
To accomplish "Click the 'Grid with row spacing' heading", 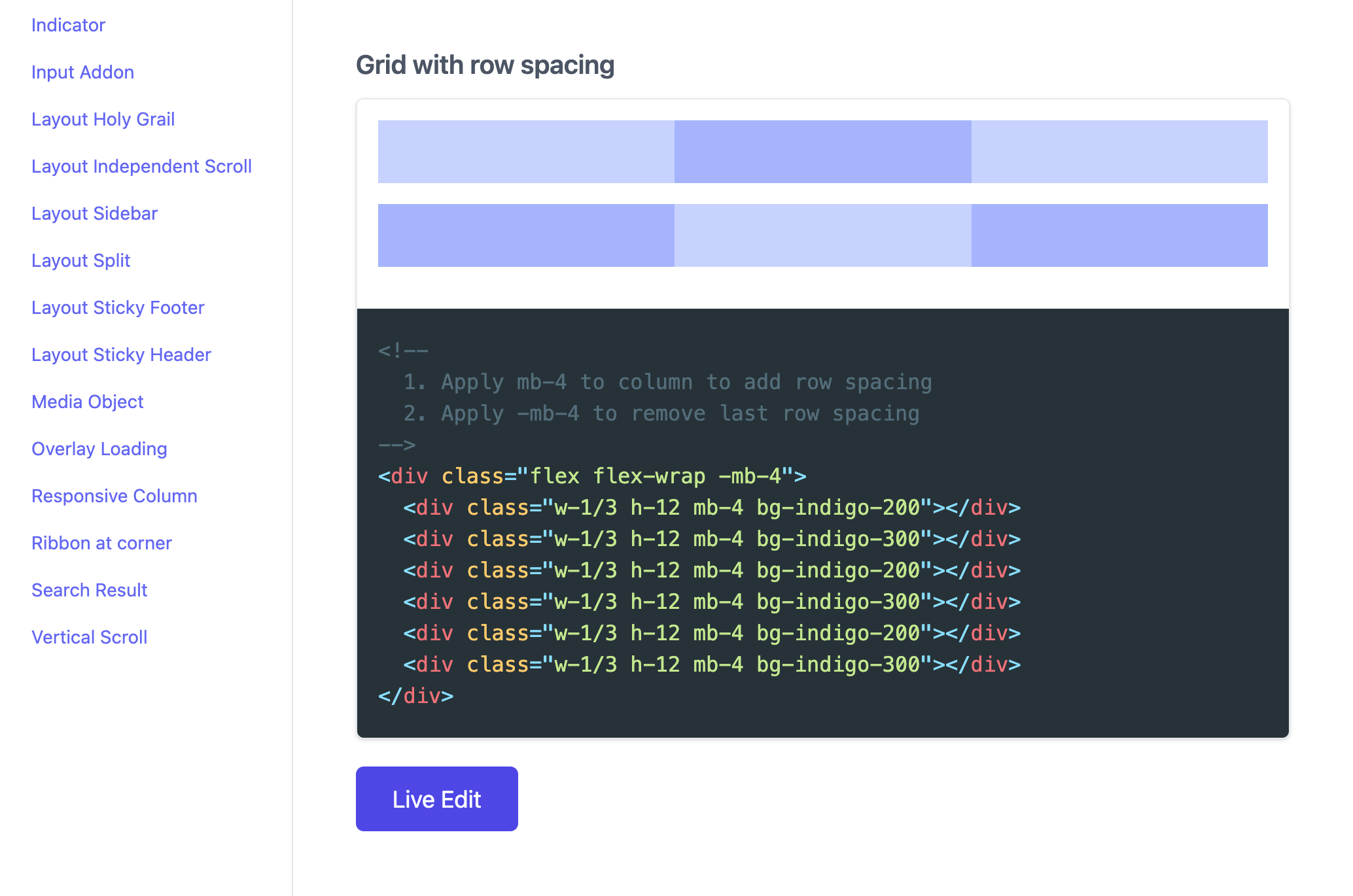I will (x=485, y=65).
